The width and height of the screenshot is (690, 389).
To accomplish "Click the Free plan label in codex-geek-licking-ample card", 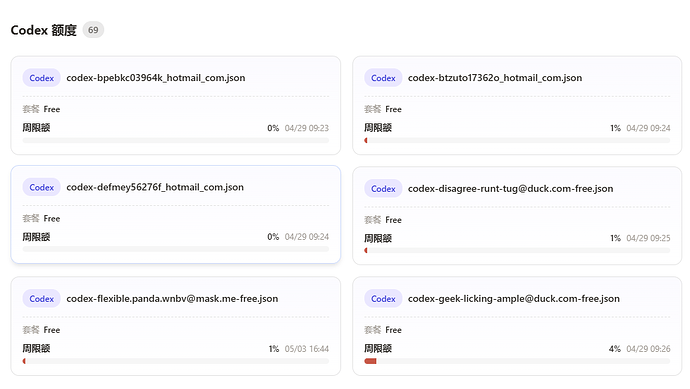I will click(393, 330).
